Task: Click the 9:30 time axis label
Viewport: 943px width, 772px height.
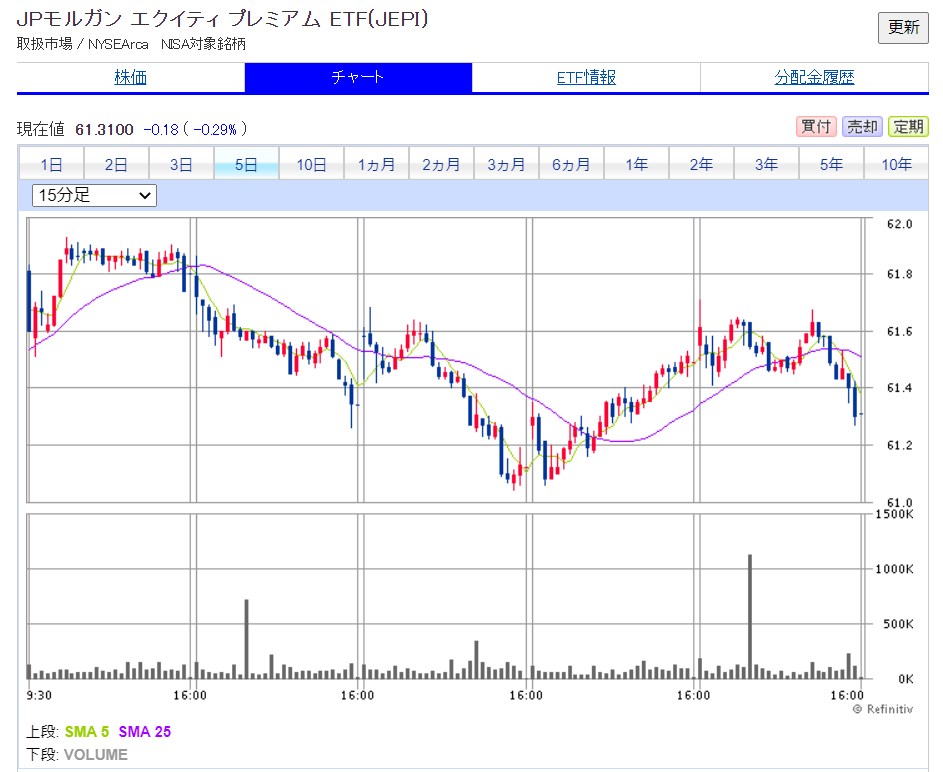Action: (39, 696)
